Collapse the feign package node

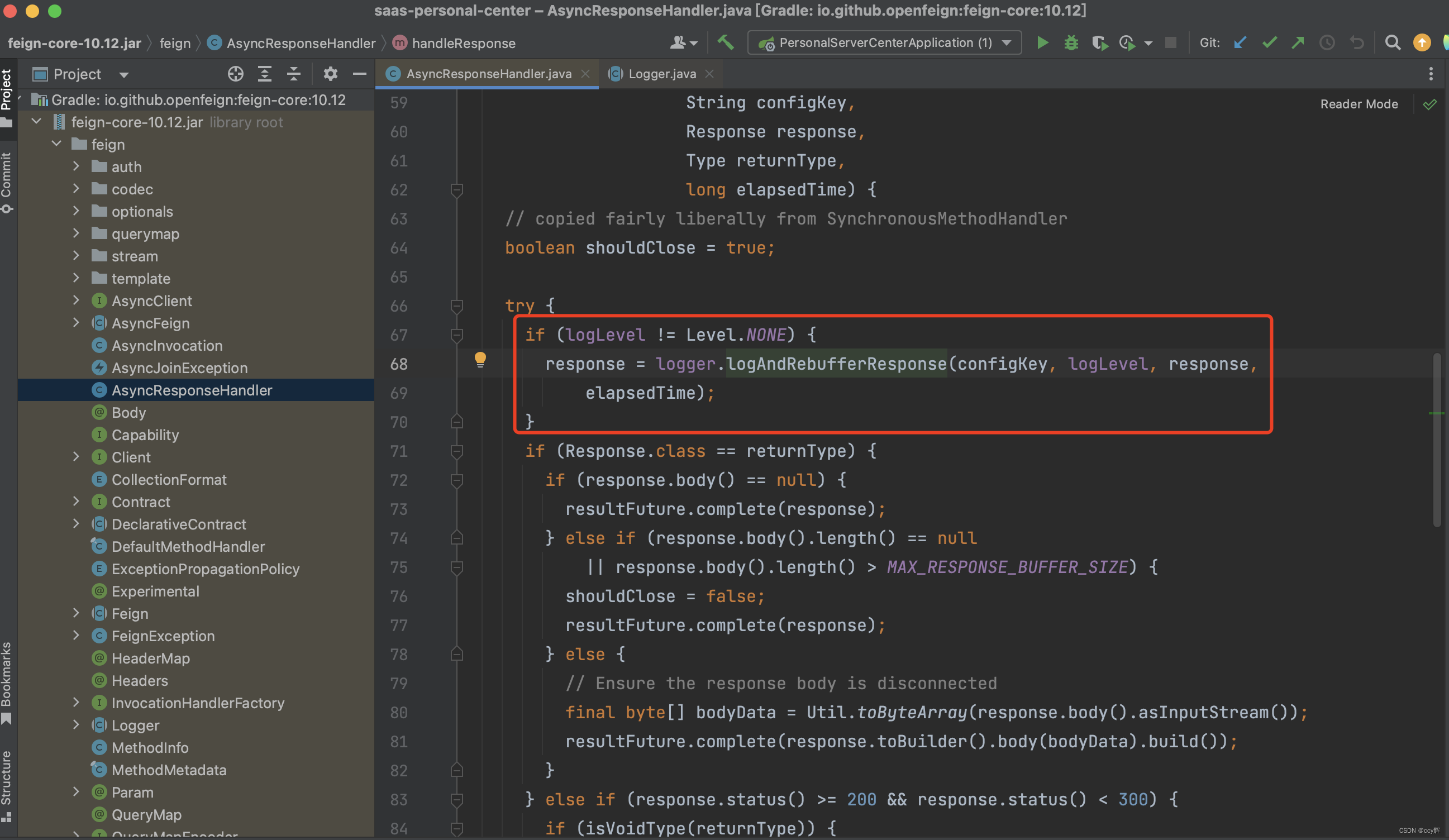[x=56, y=144]
